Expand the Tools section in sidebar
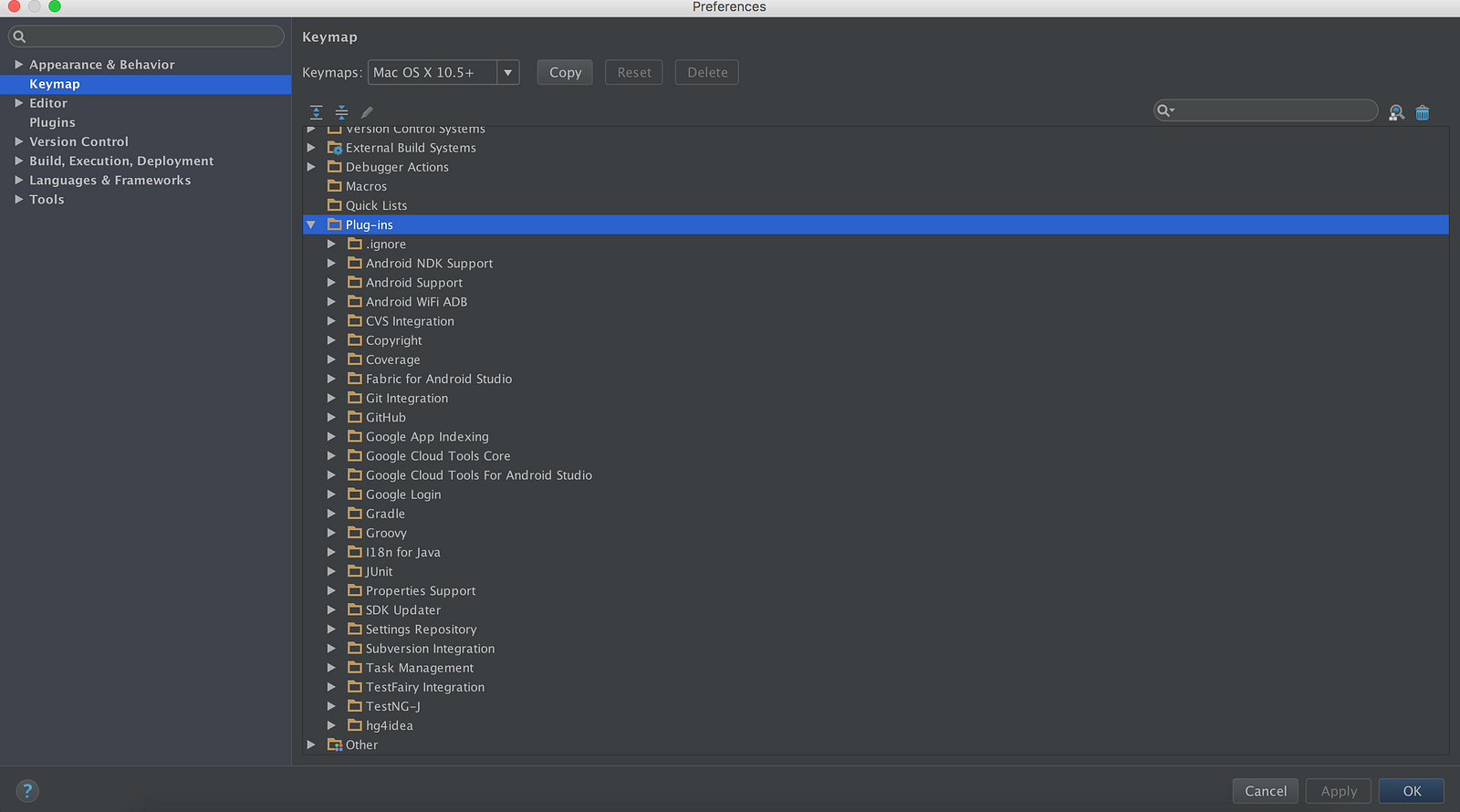The width and height of the screenshot is (1460, 812). point(18,199)
